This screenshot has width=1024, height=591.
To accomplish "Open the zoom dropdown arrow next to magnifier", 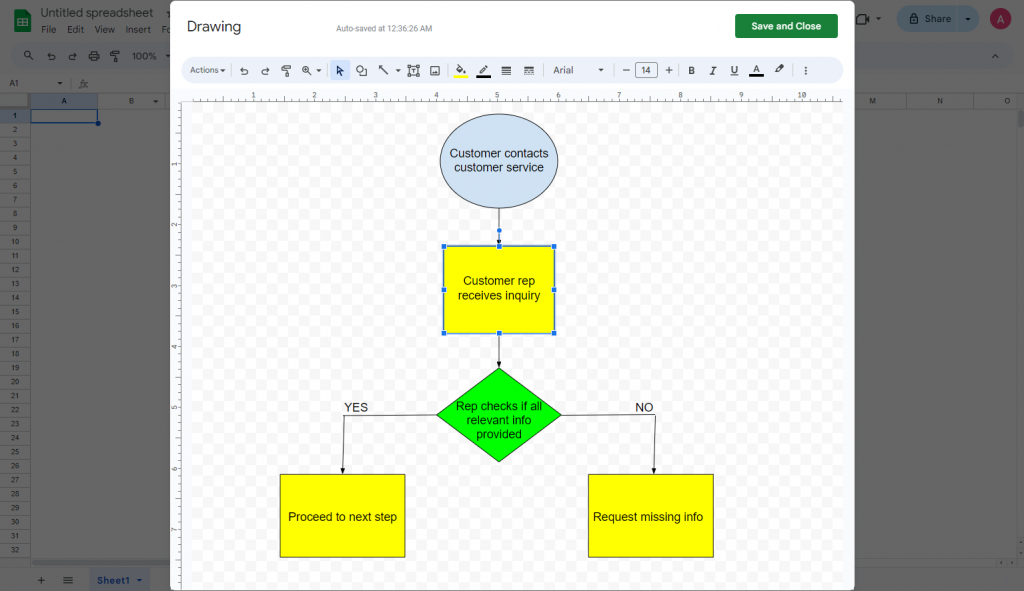I will [x=319, y=71].
